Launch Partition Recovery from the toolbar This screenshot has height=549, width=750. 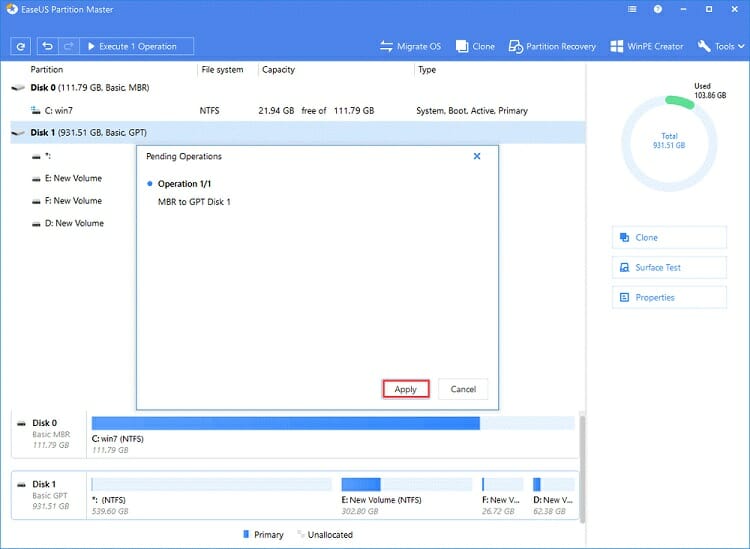click(x=552, y=46)
